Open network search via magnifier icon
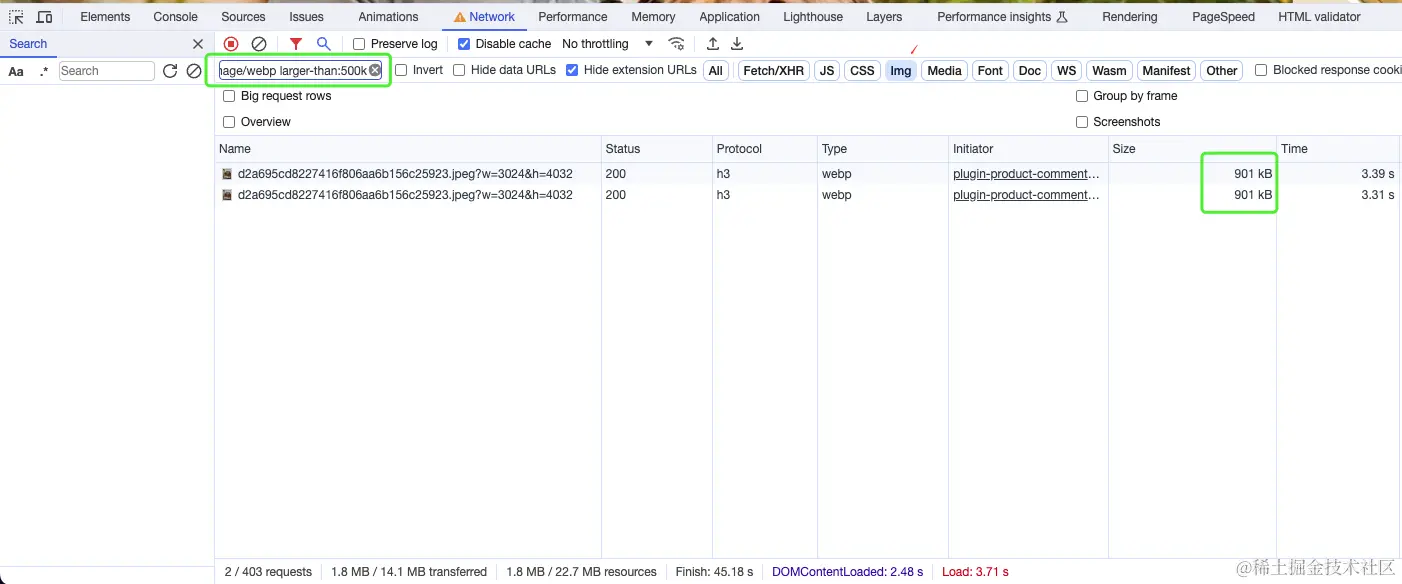Image resolution: width=1402 pixels, height=584 pixels. pos(323,44)
